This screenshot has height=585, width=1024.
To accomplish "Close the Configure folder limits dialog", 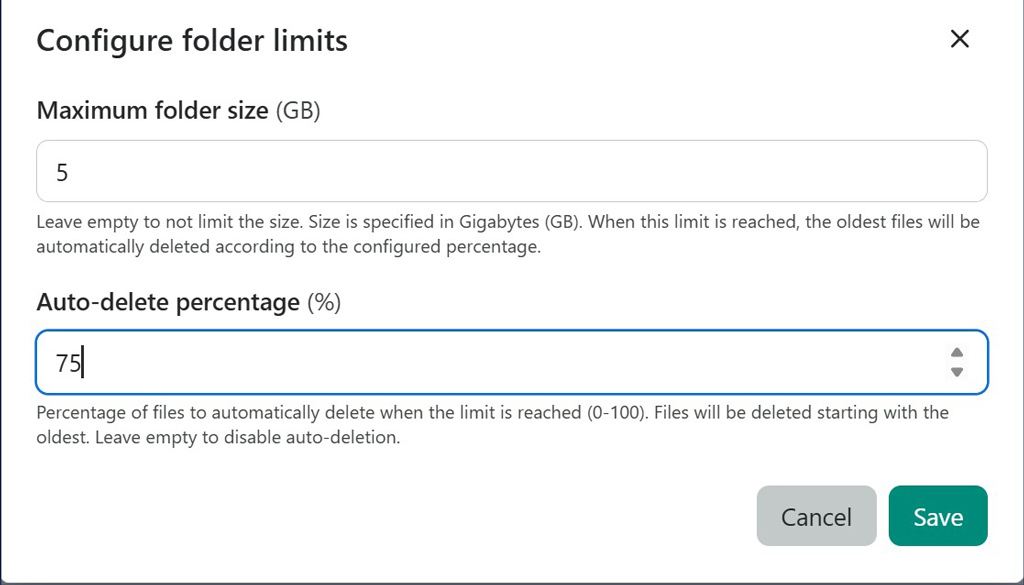I will coord(959,39).
